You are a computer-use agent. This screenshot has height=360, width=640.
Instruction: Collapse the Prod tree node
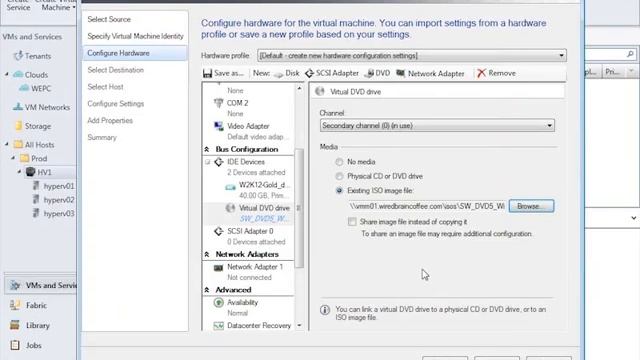pyautogui.click(x=13, y=158)
